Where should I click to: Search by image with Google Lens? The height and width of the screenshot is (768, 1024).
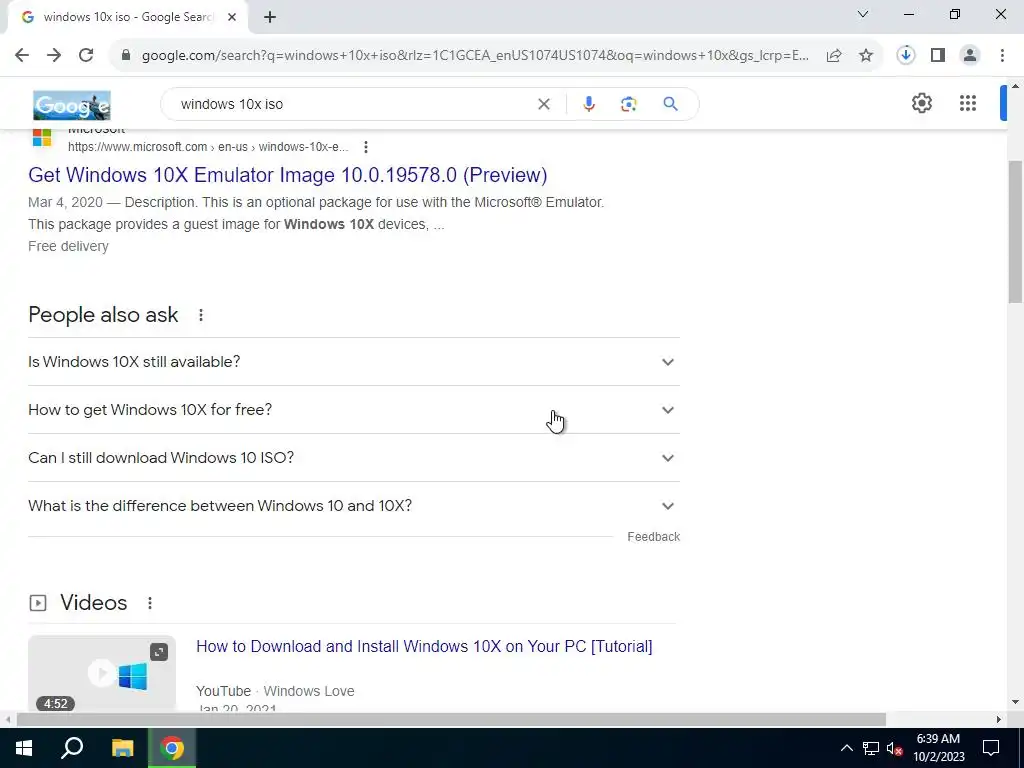[628, 104]
